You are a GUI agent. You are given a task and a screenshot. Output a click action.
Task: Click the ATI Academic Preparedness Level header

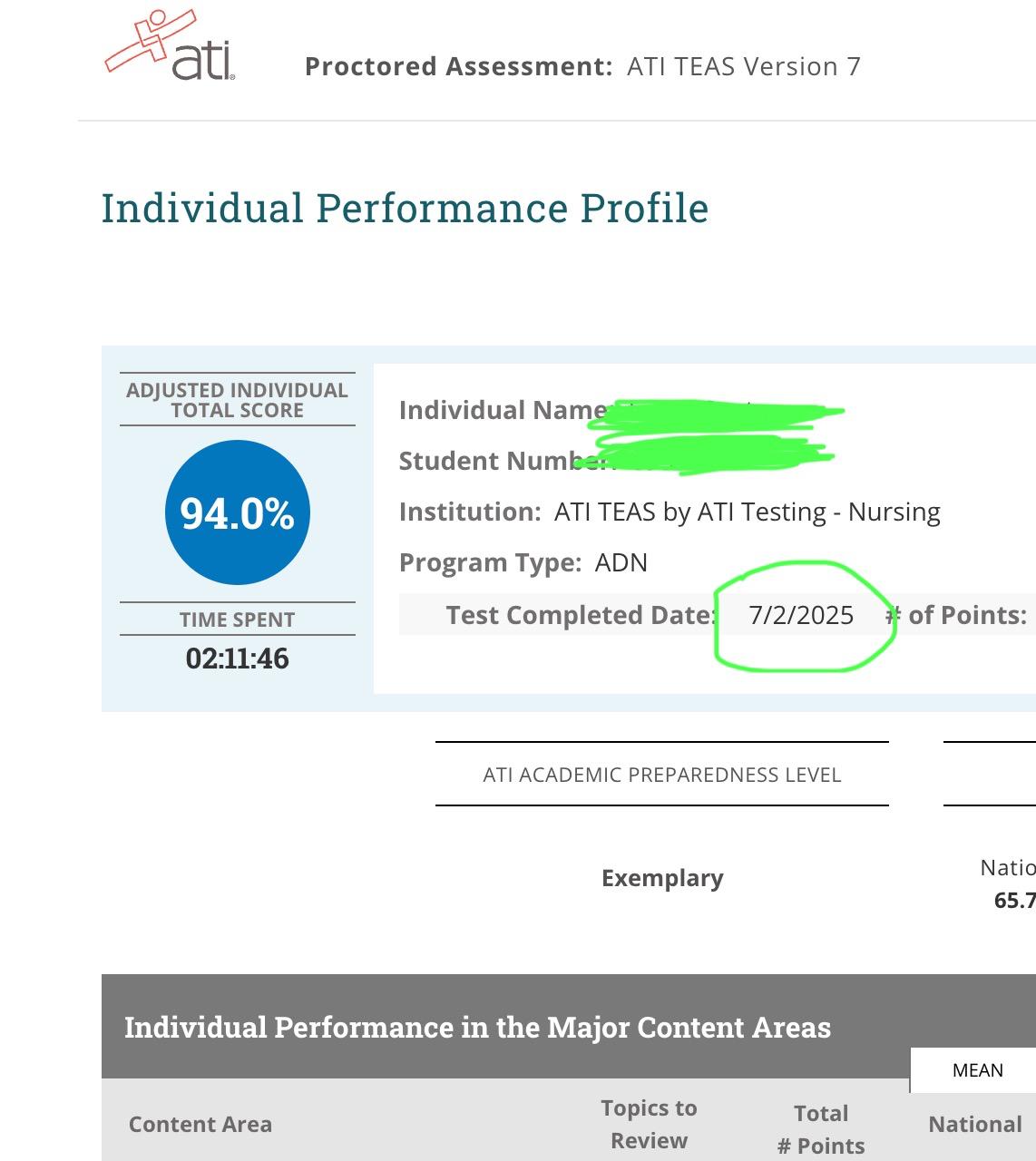click(662, 775)
